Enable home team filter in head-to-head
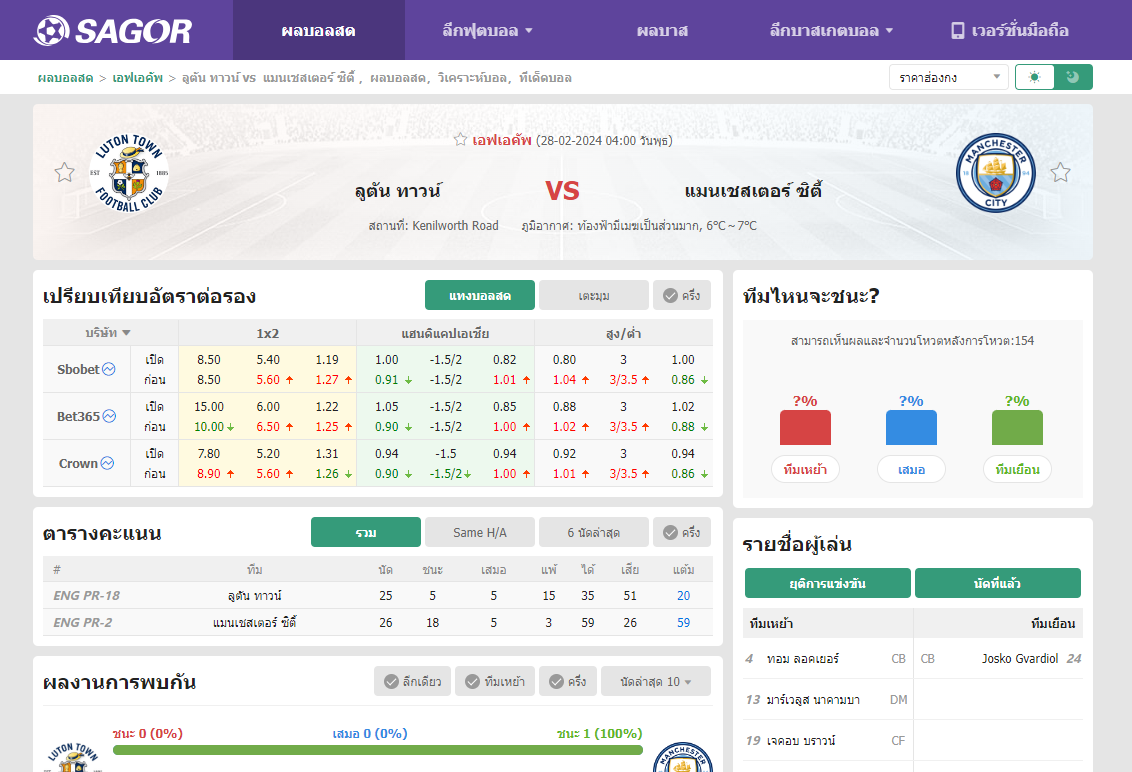The height and width of the screenshot is (772, 1132). (x=495, y=681)
